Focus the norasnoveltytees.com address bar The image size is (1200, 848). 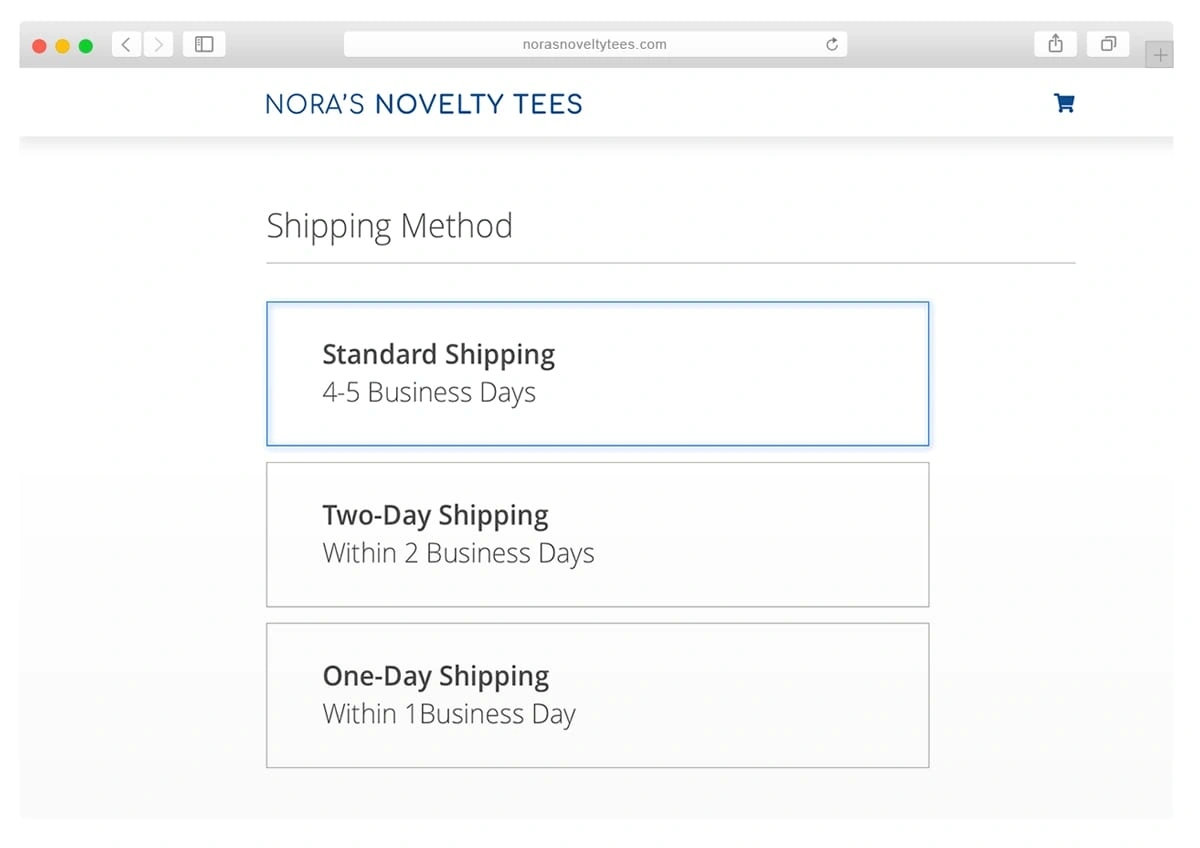pos(594,45)
